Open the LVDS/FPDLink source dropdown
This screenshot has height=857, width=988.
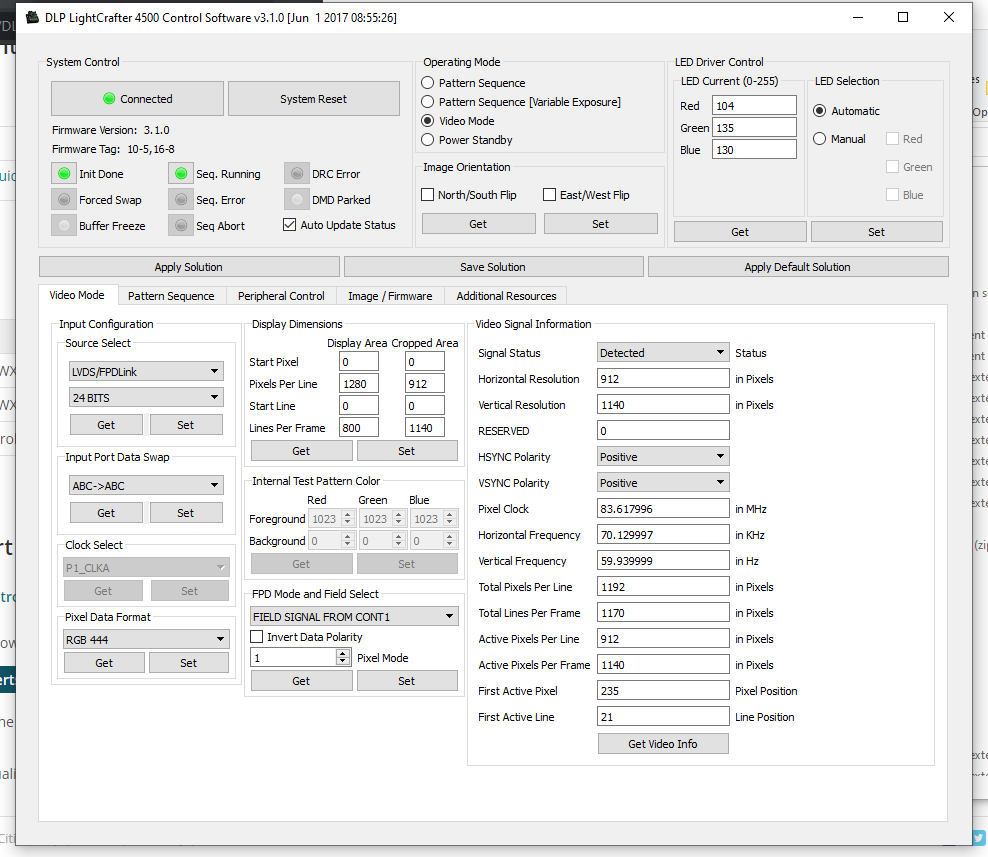pos(146,371)
